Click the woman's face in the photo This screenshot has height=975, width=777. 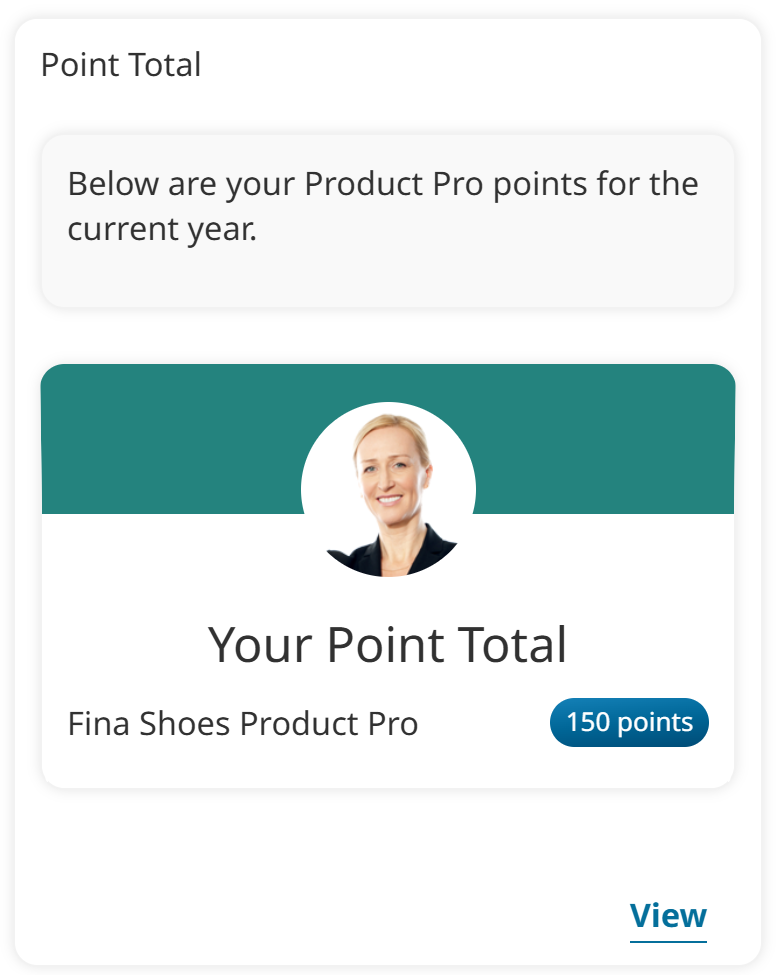388,470
